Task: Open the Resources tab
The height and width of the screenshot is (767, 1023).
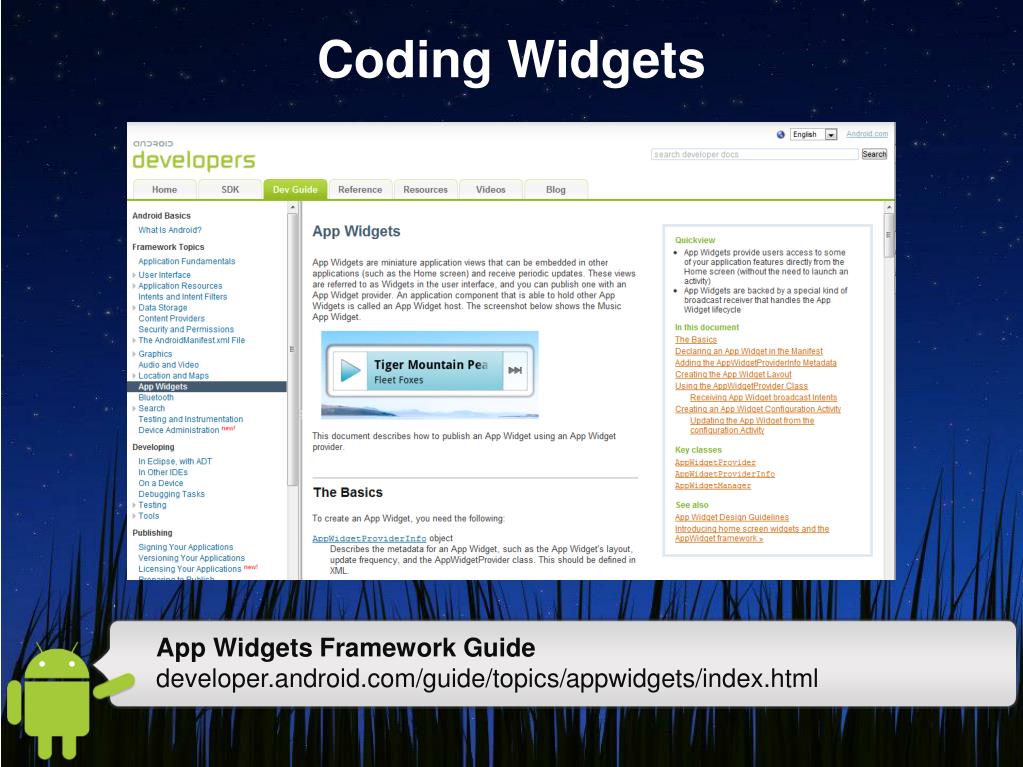Action: click(x=425, y=190)
